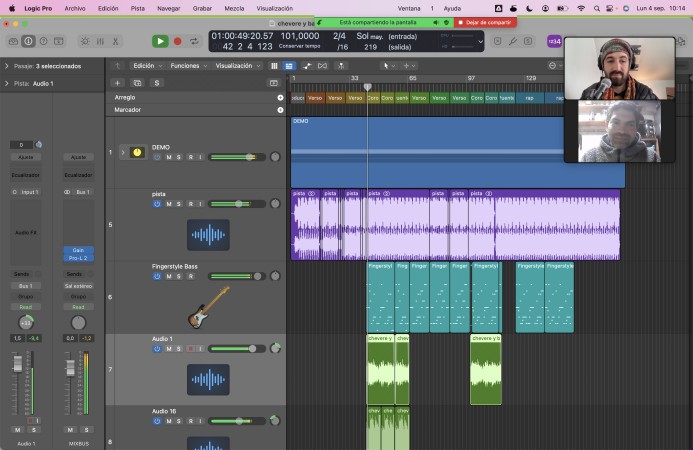693x450 pixels.
Task: Open the Pista menu in menu bar
Action: tap(137, 8)
